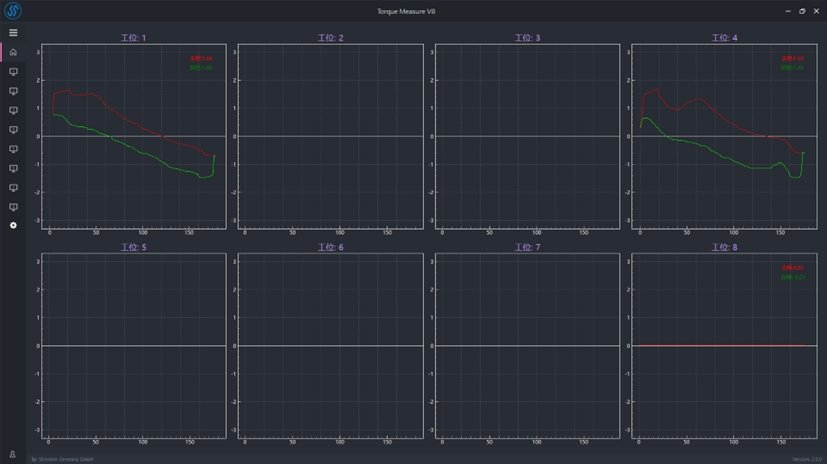Select the 工位: 4 chart title
Screen dimensions: 827x464
[725, 38]
